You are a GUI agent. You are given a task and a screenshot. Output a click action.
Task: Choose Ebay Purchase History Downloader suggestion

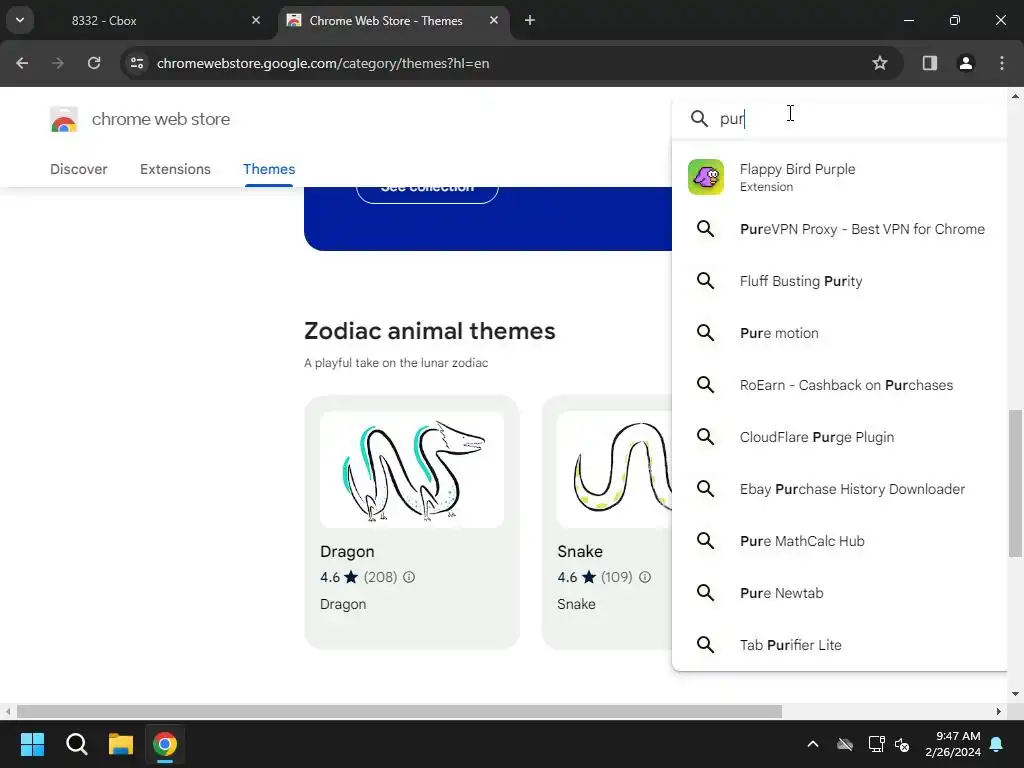point(840,488)
